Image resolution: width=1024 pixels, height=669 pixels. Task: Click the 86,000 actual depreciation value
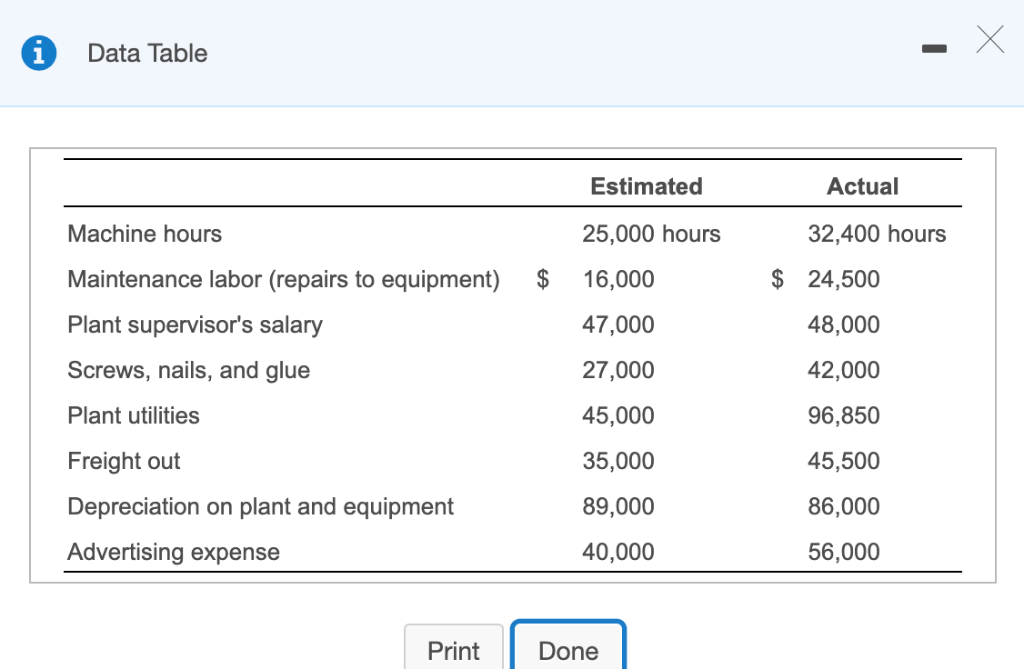[844, 506]
